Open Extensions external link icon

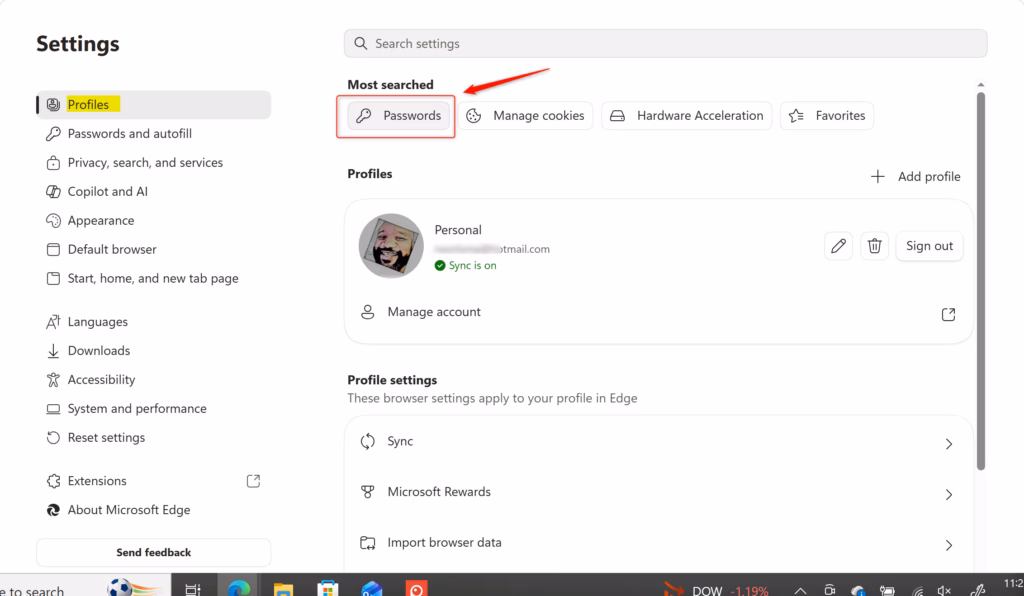(253, 481)
